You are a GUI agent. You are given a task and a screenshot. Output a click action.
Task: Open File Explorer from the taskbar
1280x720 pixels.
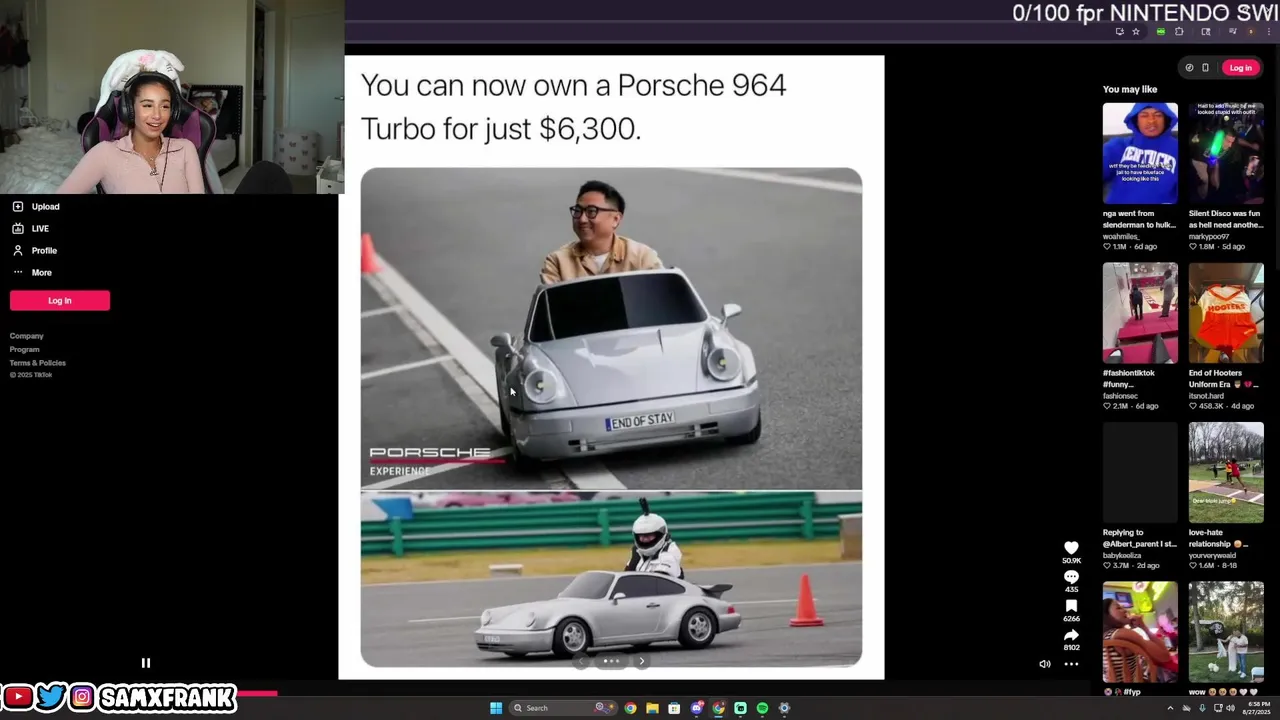tap(652, 708)
